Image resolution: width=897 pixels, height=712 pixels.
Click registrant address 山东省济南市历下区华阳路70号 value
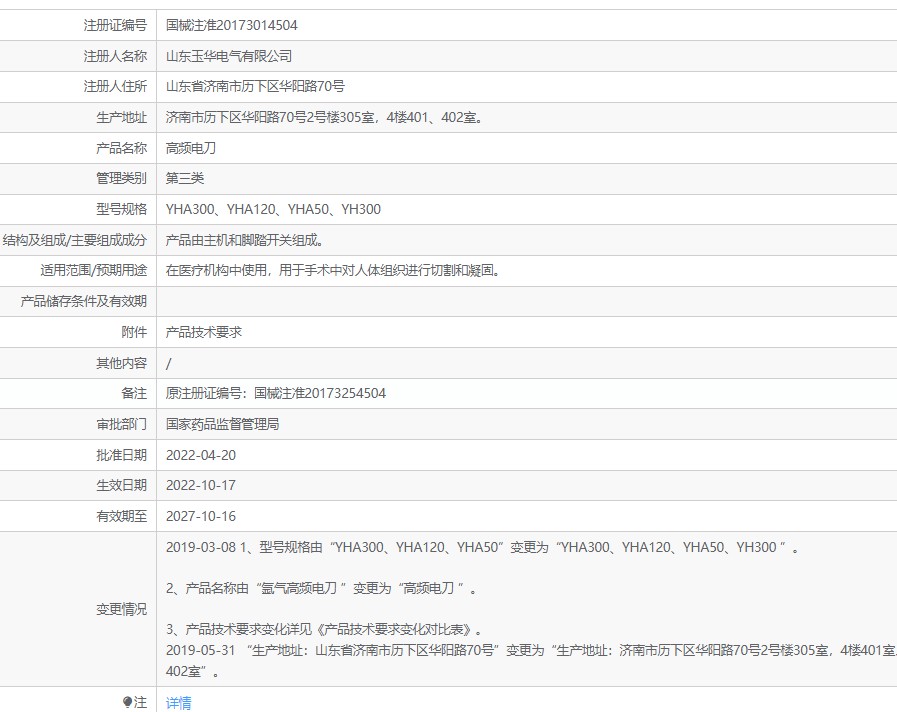tap(255, 87)
